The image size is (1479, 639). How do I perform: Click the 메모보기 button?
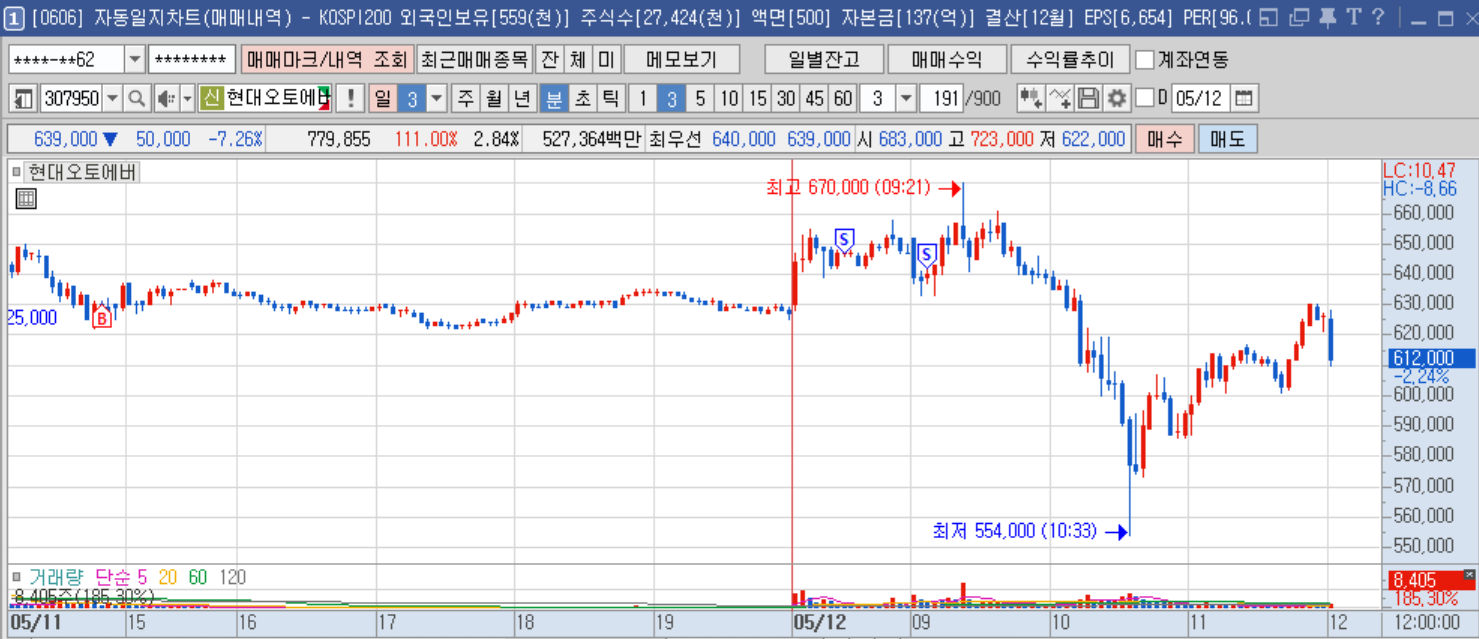pyautogui.click(x=682, y=59)
